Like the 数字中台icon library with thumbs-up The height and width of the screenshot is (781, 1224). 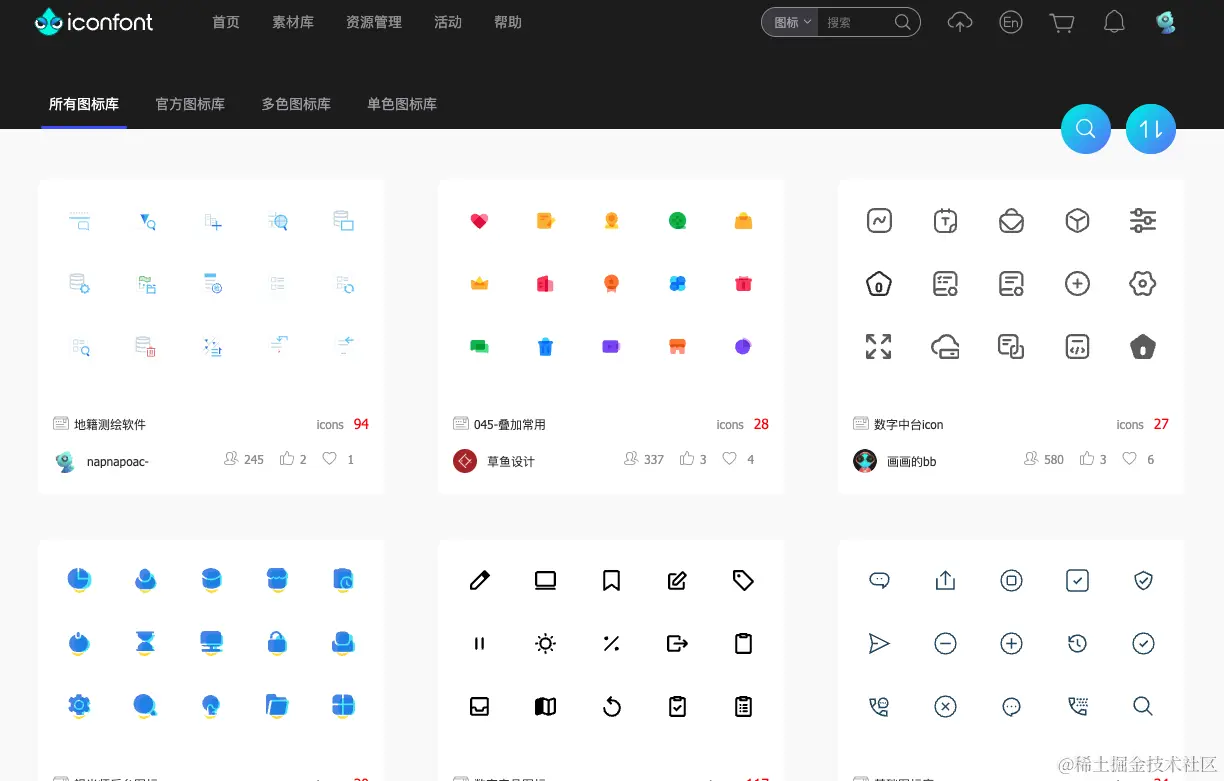coord(1087,459)
